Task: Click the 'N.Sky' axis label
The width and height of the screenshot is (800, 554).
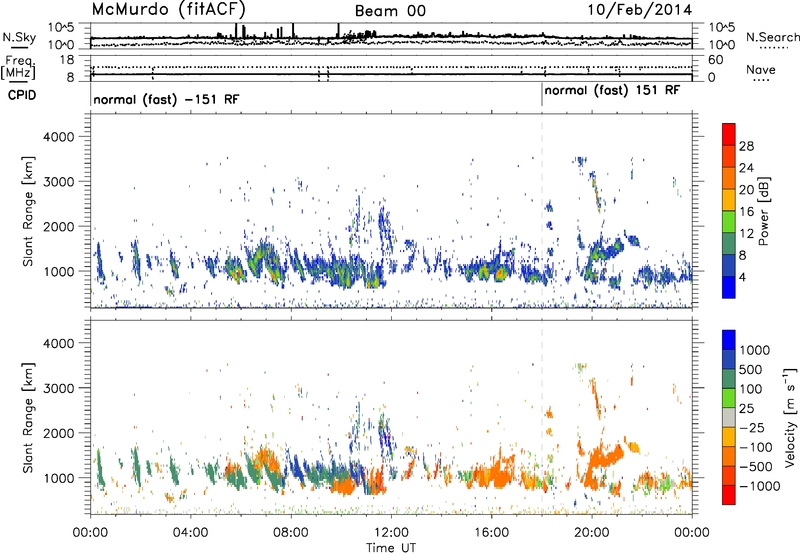Action: point(19,38)
